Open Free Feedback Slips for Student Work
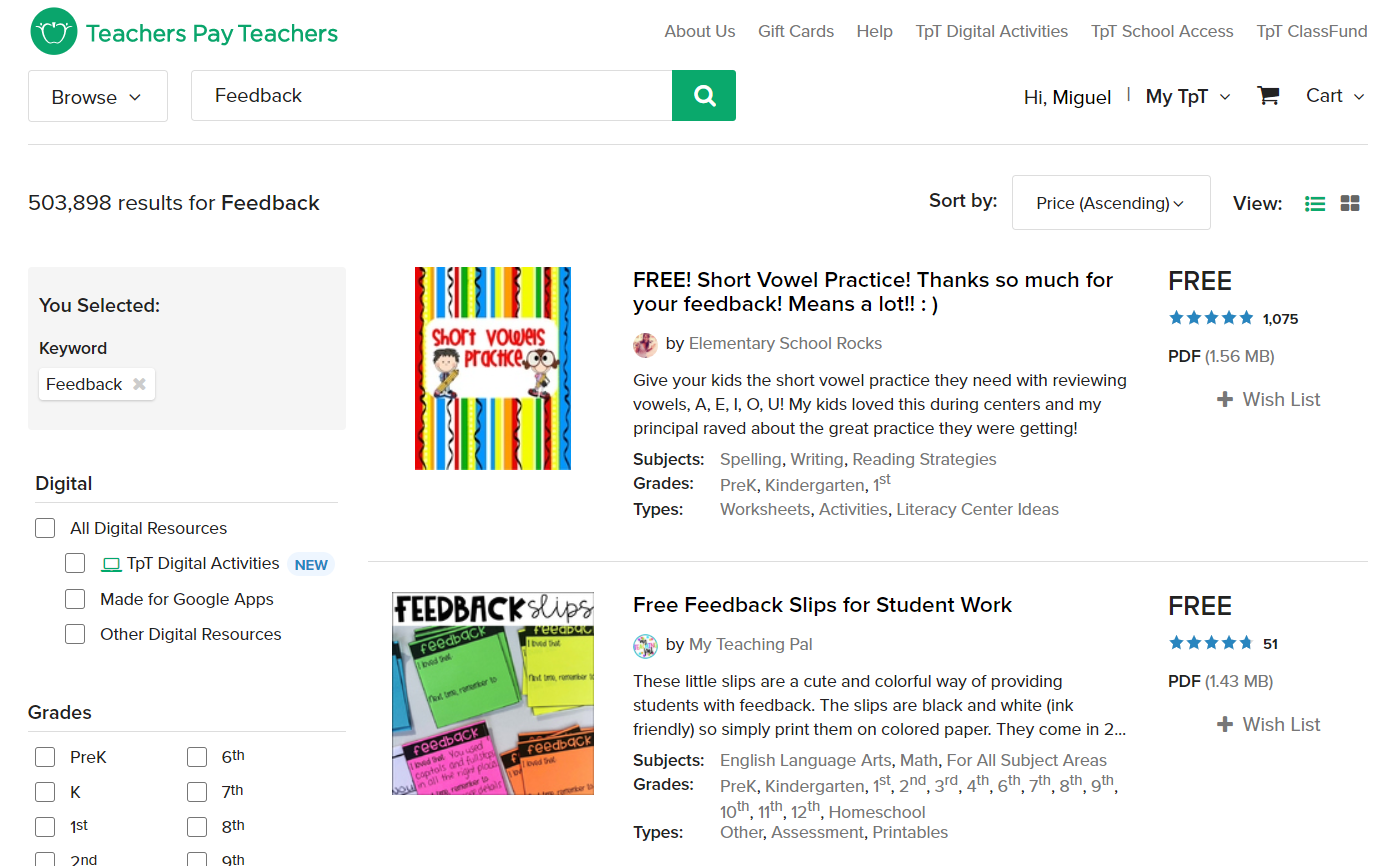The image size is (1382, 866). coord(822,605)
